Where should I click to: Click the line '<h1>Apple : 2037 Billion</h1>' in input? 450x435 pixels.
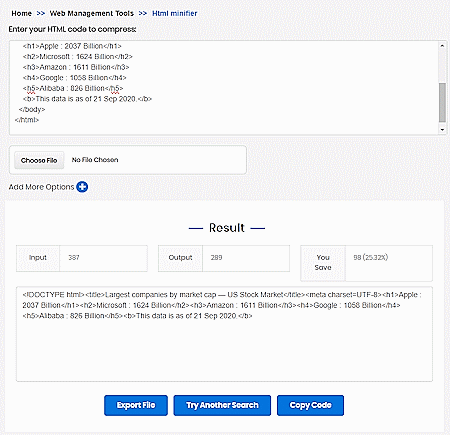[72, 46]
